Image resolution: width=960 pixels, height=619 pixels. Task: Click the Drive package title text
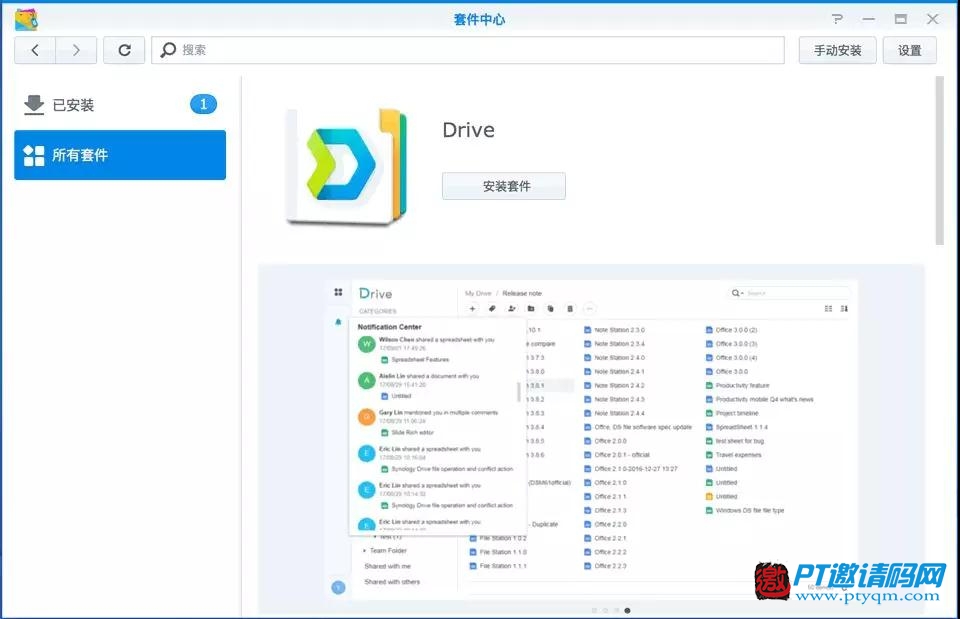tap(468, 130)
